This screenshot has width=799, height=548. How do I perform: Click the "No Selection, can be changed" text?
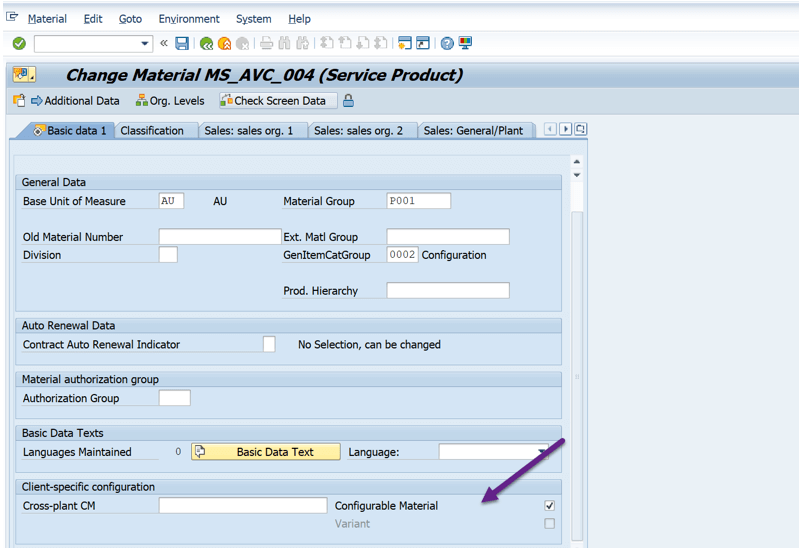click(x=369, y=345)
